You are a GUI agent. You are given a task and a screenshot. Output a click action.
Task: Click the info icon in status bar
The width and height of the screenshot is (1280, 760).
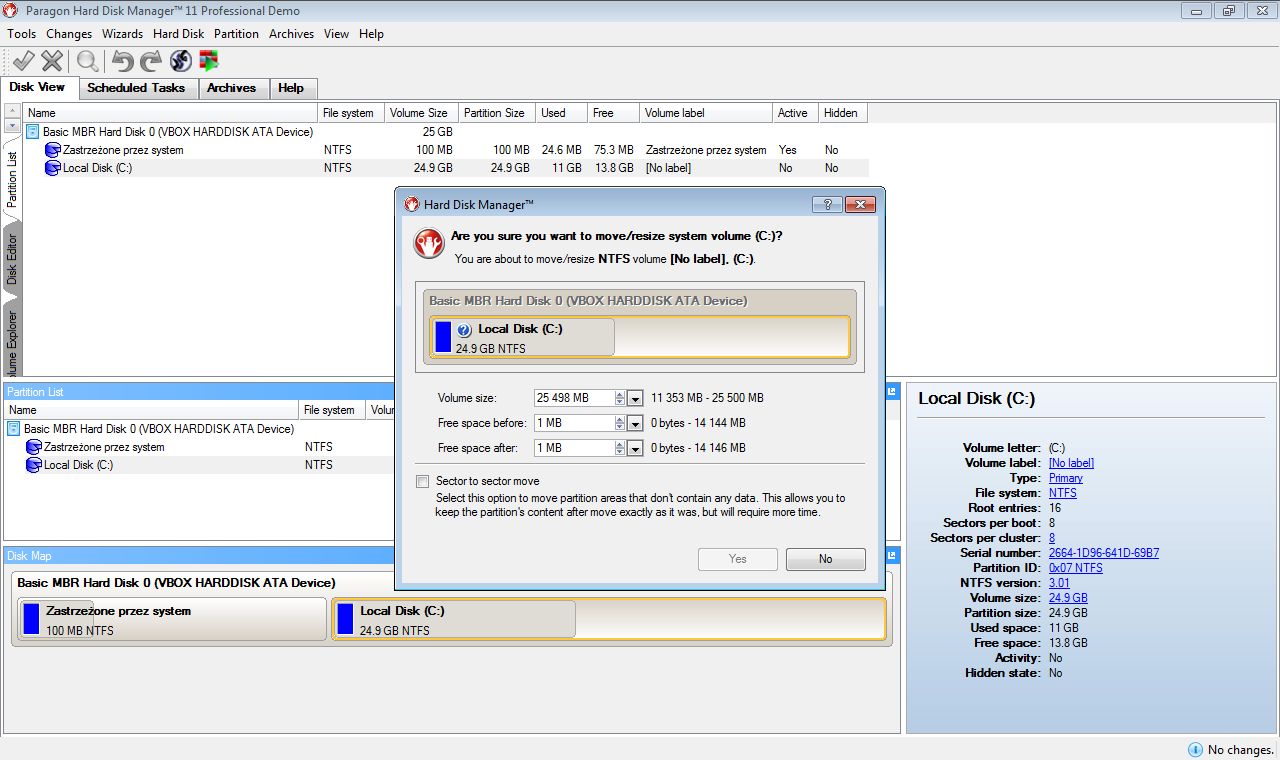pyautogui.click(x=1195, y=749)
